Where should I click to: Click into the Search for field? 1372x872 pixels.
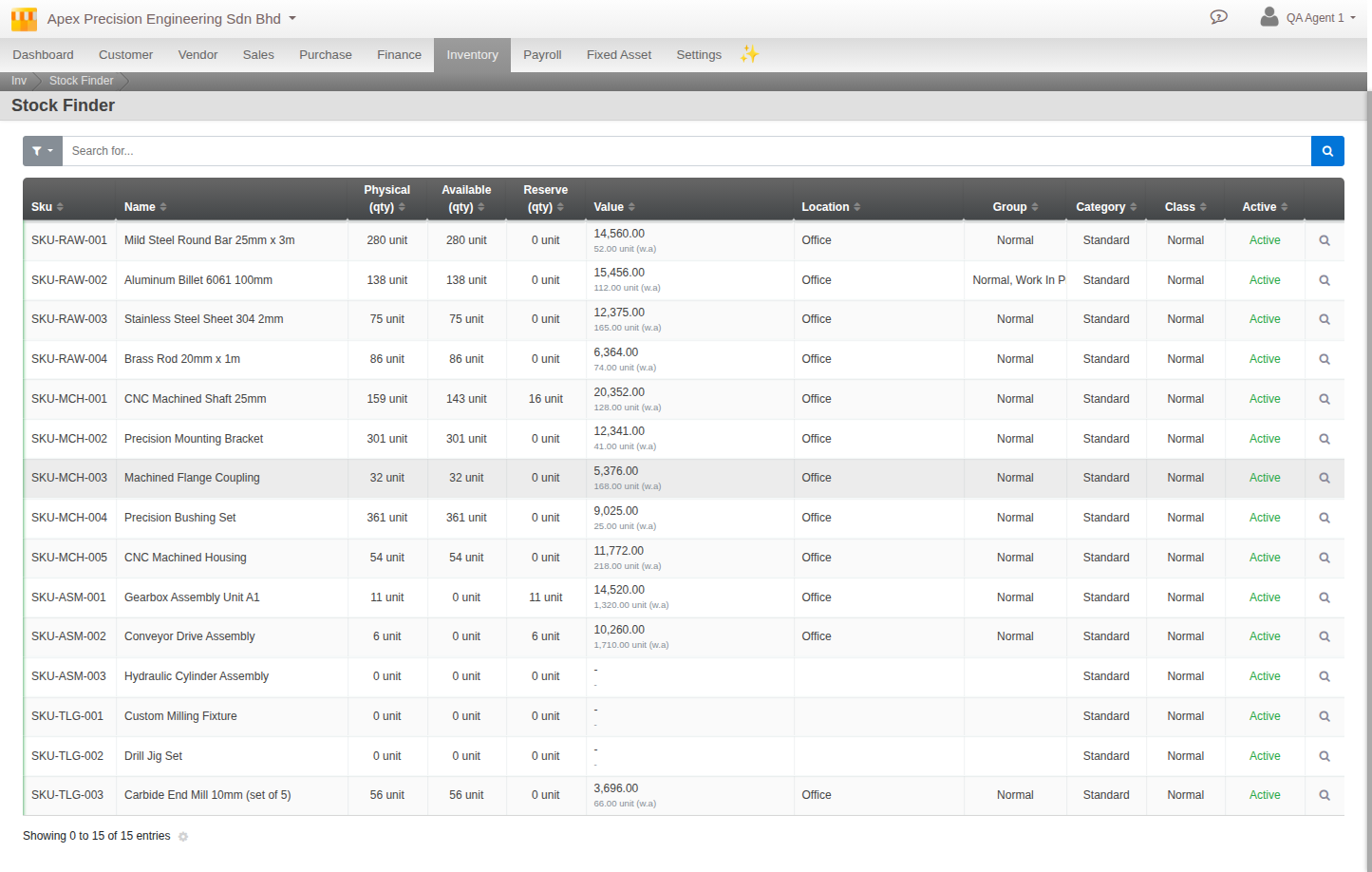click(x=686, y=151)
